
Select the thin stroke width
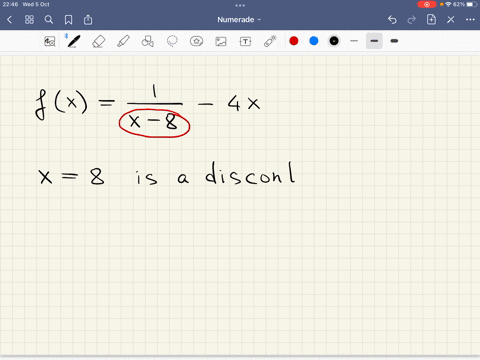[354, 41]
